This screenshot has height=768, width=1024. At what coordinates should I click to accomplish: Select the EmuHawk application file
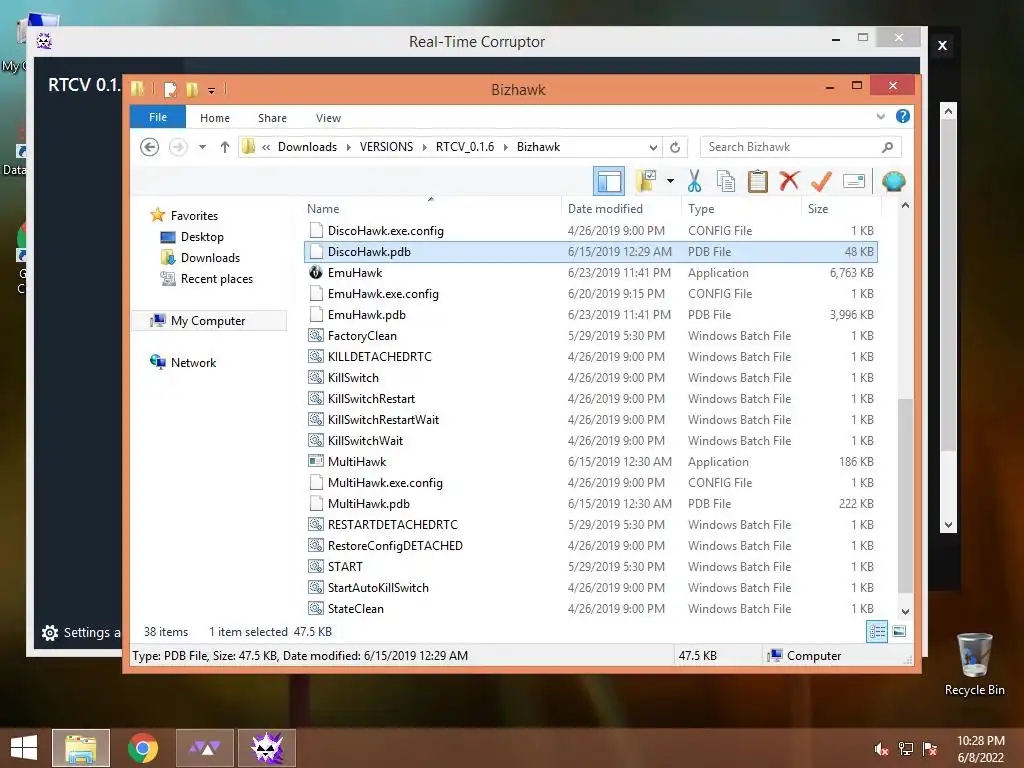(x=590, y=273)
